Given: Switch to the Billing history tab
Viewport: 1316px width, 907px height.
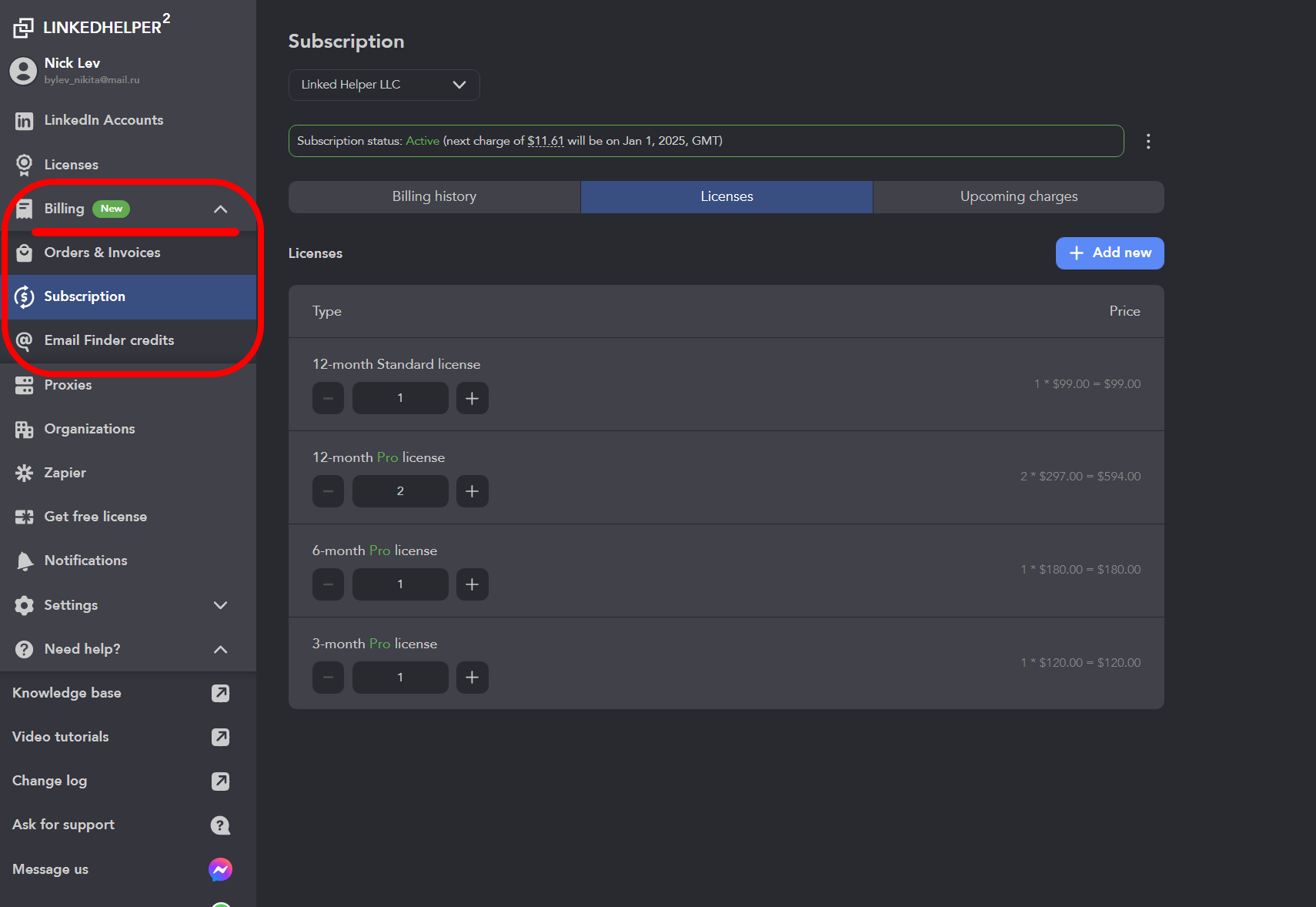Looking at the screenshot, I should tap(435, 197).
